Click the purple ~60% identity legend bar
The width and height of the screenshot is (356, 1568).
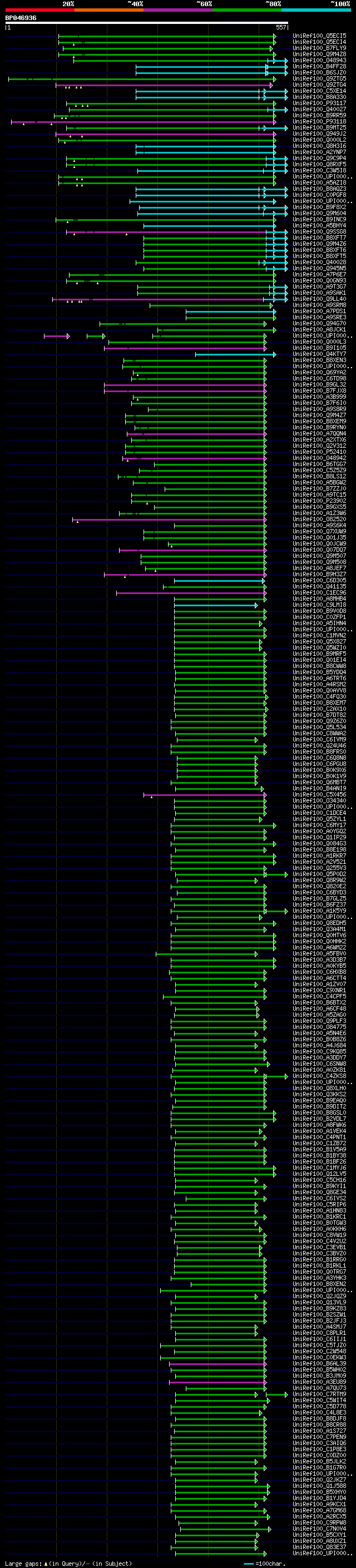pos(179,10)
